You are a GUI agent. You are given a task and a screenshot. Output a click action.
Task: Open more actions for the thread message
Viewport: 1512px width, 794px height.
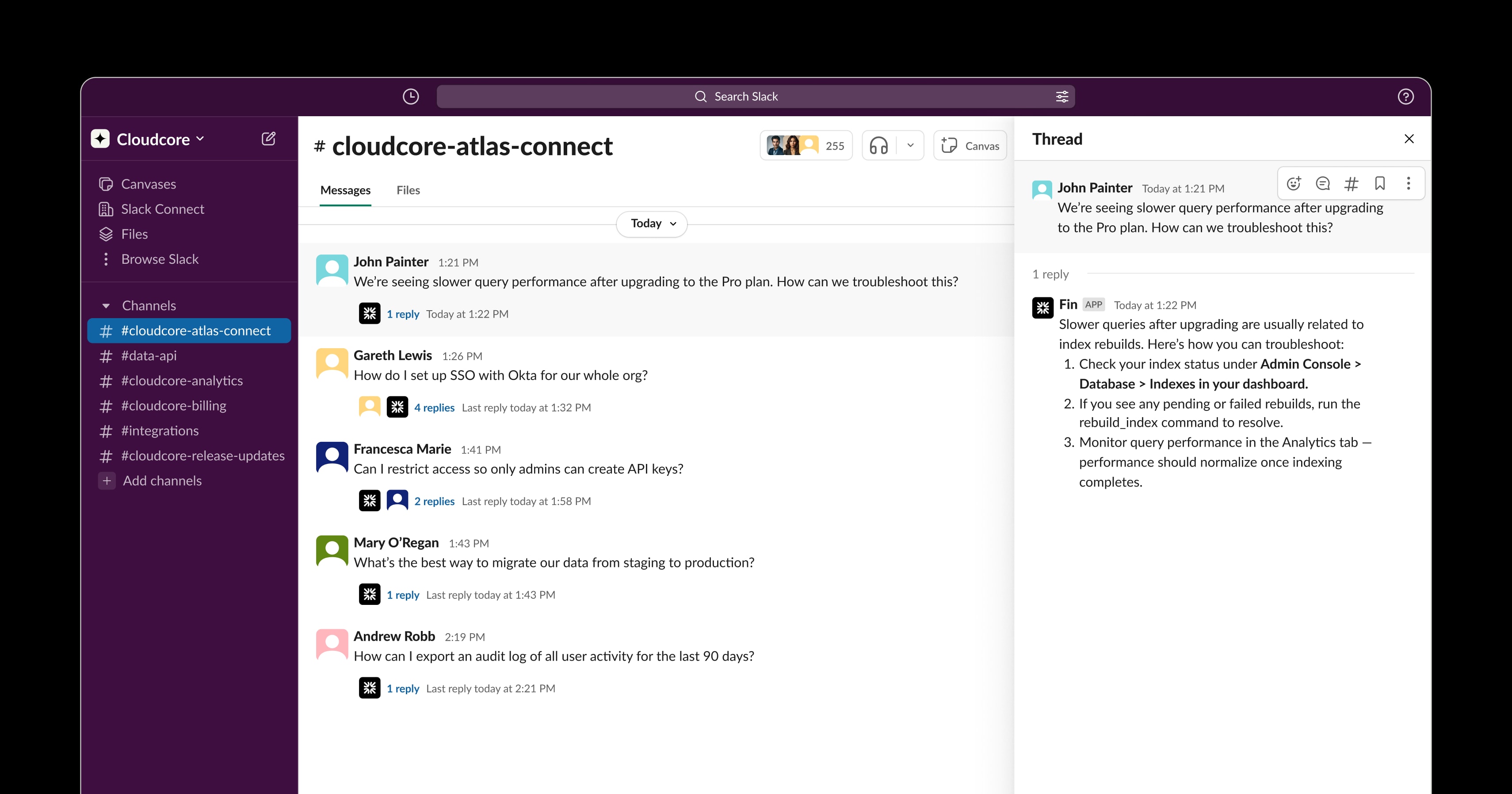click(x=1408, y=183)
